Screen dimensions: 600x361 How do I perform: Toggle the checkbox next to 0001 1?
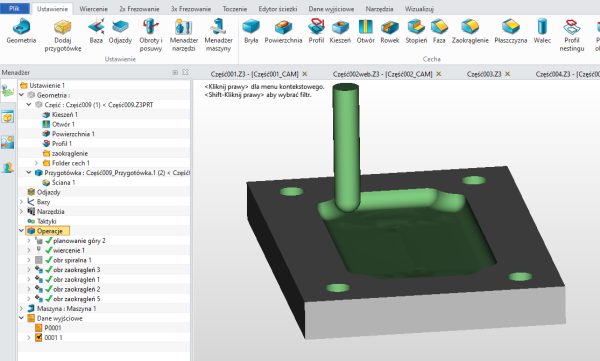(x=38, y=337)
